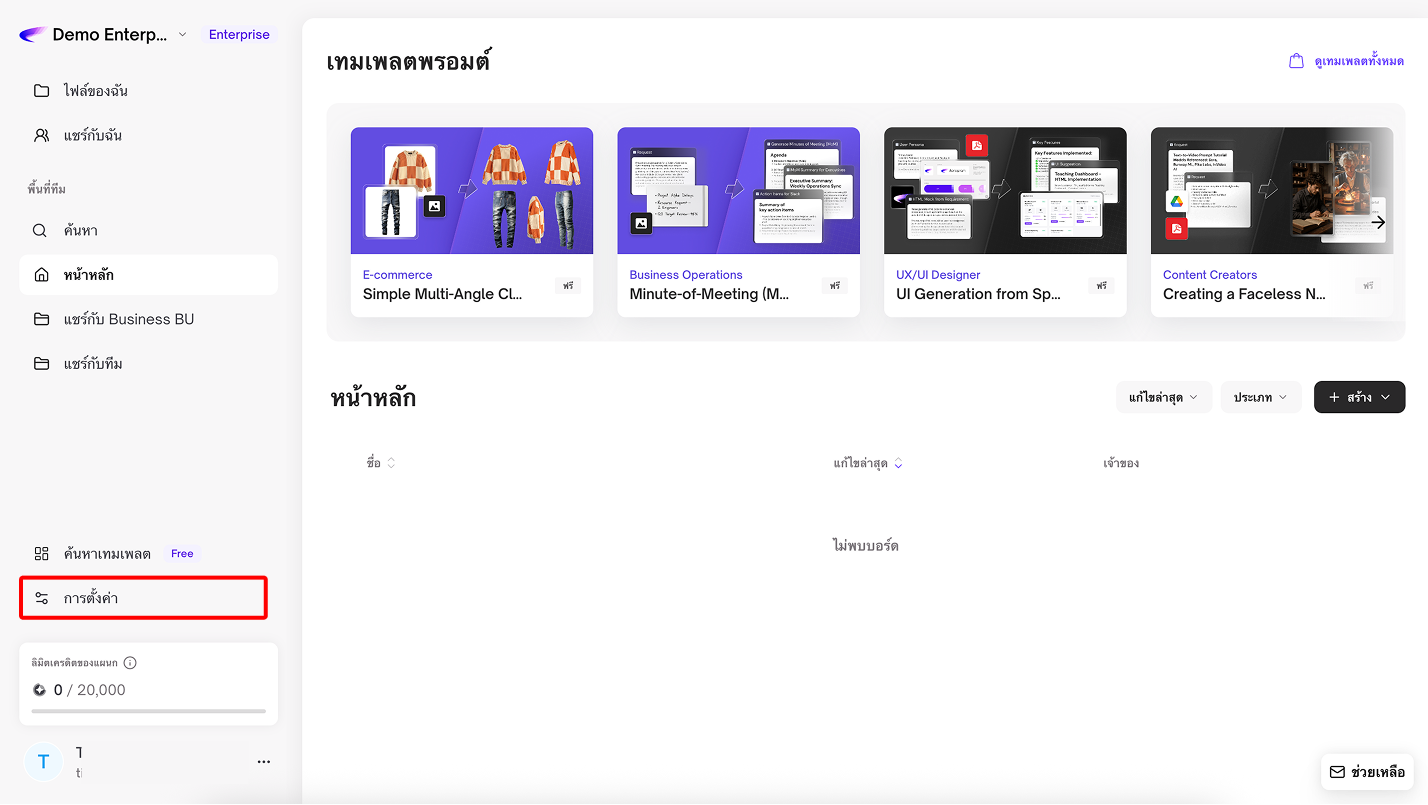The image size is (1428, 805).
Task: Go to ไฟล์ของฉัน in sidebar
Action: click(x=95, y=91)
